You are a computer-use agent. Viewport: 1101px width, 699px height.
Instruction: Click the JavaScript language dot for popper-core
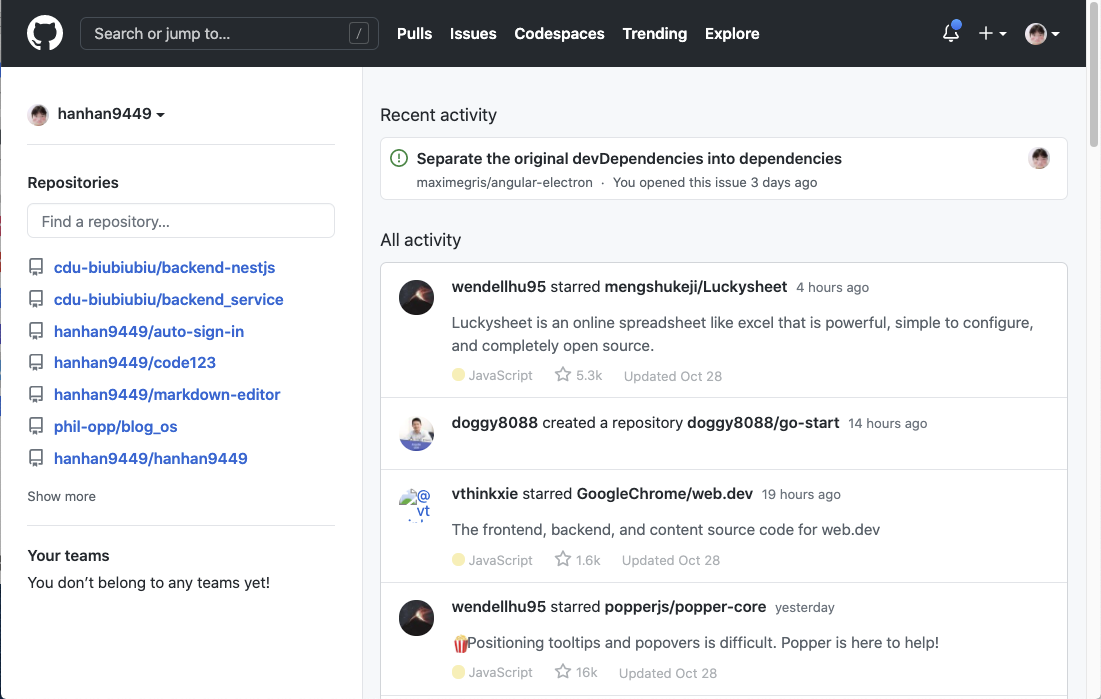click(x=459, y=672)
